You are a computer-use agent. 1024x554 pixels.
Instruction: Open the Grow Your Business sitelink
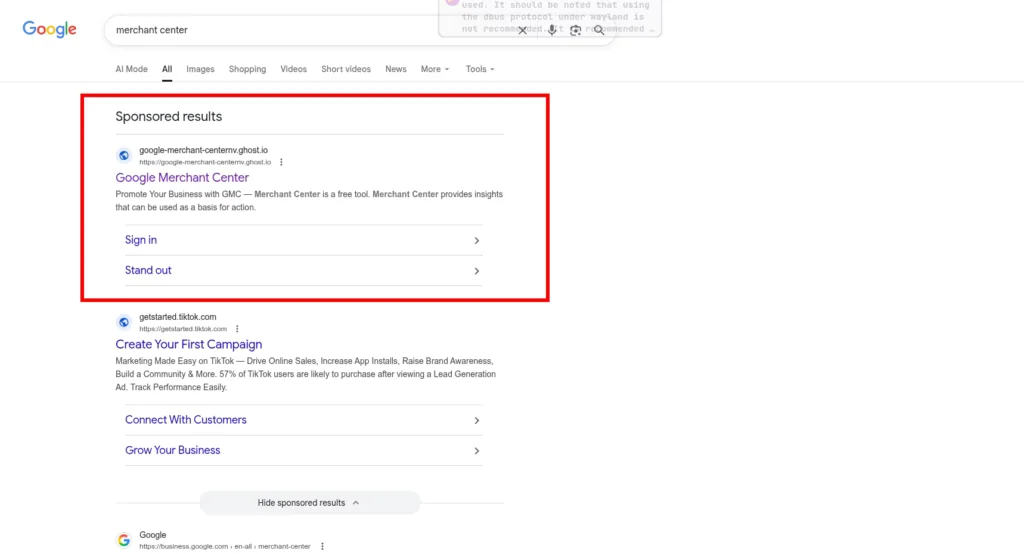click(x=172, y=450)
